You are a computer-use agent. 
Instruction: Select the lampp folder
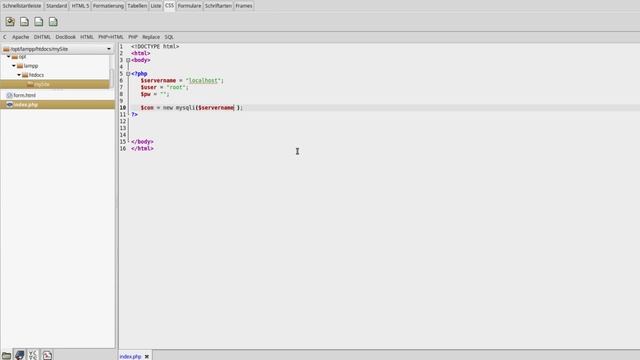(x=31, y=66)
